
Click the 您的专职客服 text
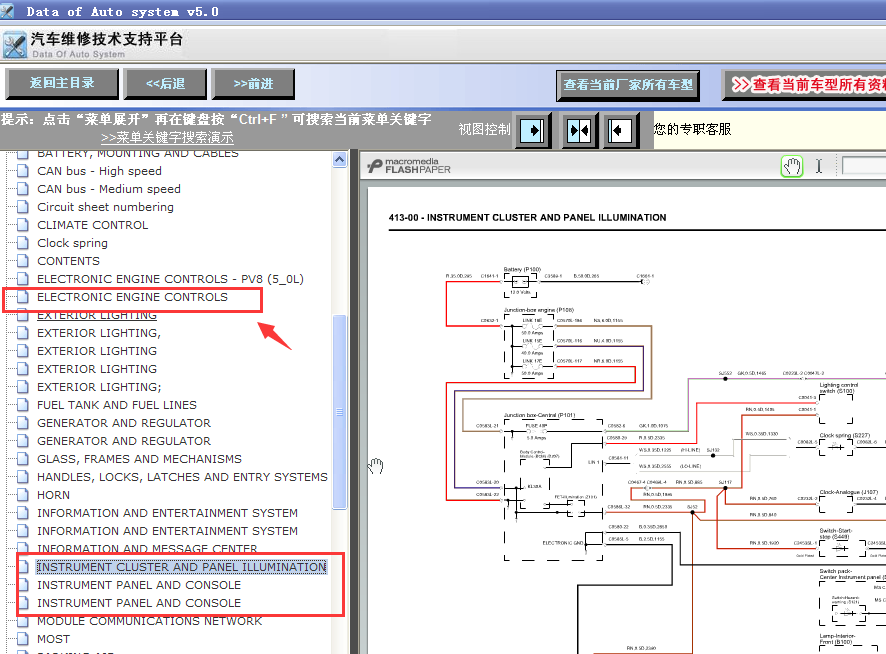[692, 129]
